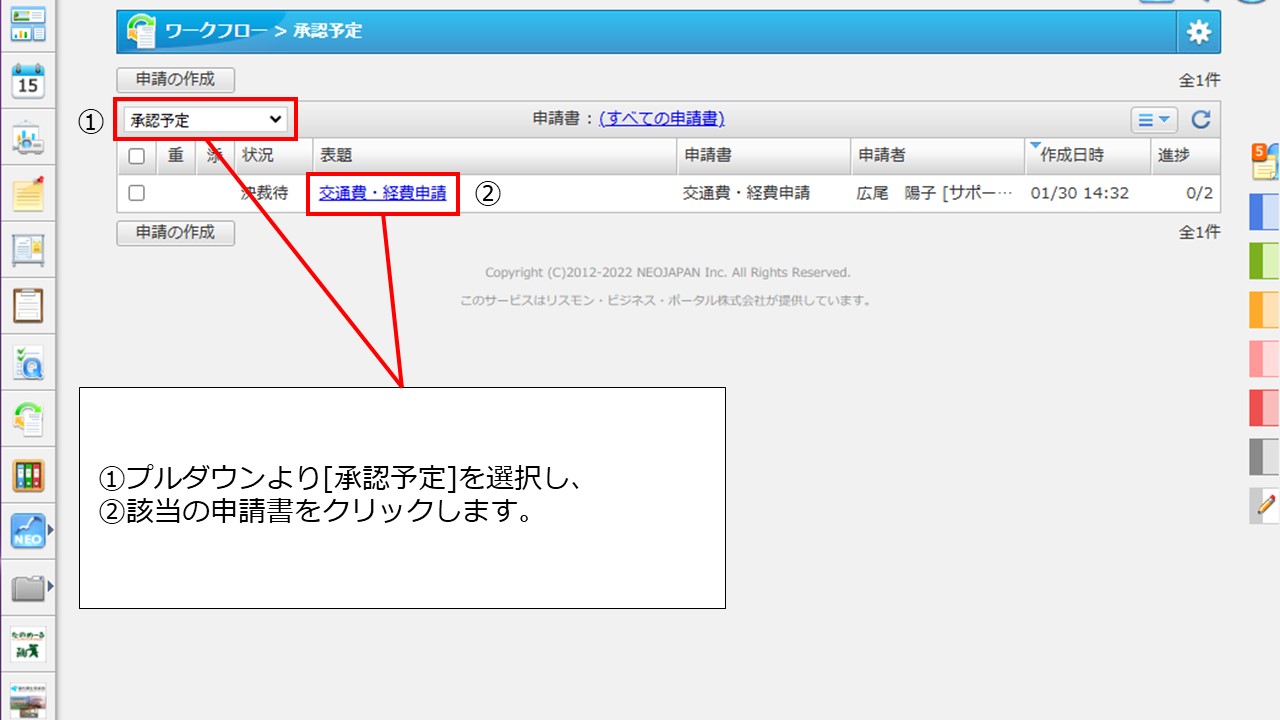Click the 表題 column header
Screen dimensions: 1280x720
[x=337, y=156]
